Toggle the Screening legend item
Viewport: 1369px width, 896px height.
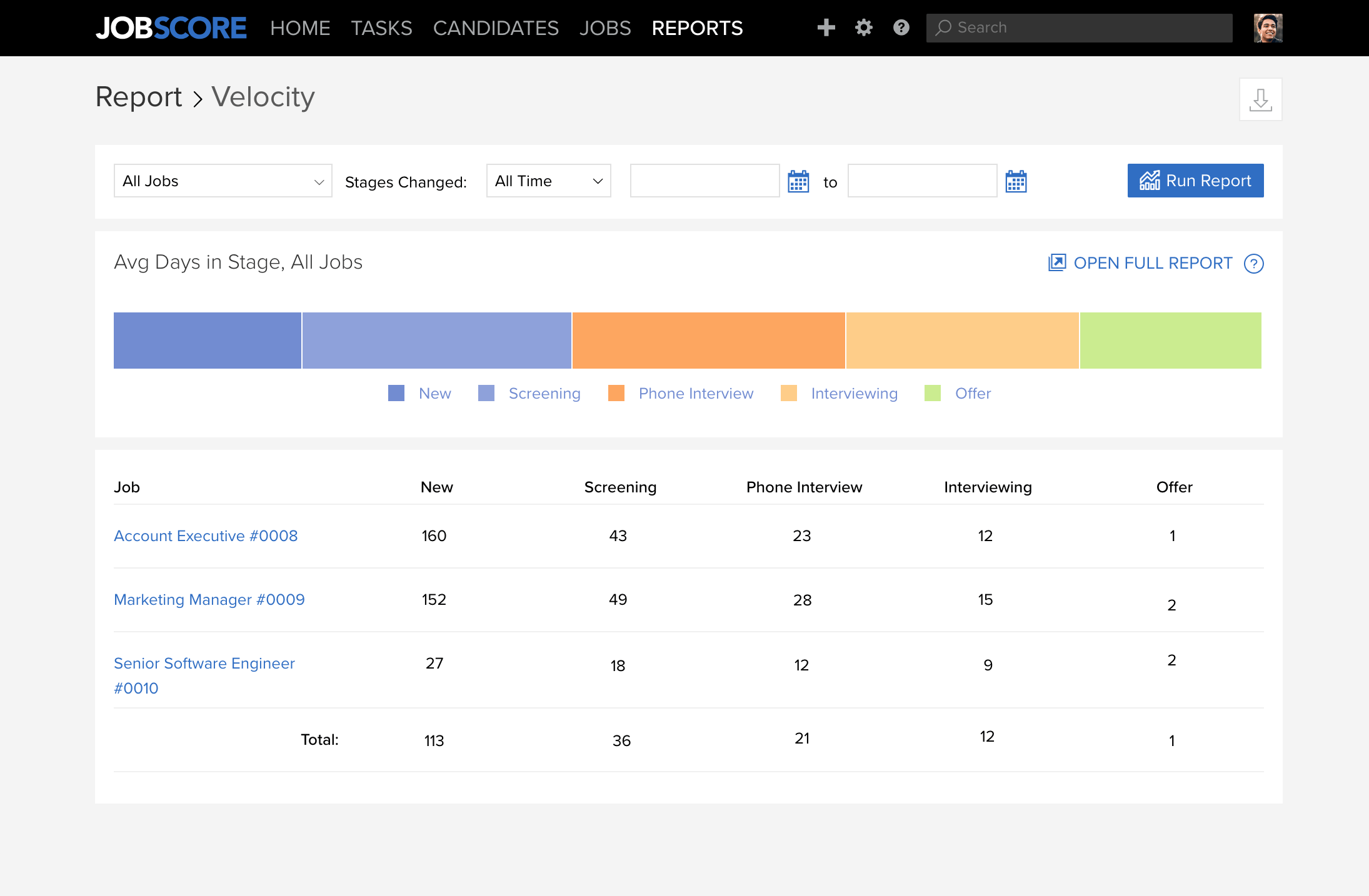coord(529,393)
